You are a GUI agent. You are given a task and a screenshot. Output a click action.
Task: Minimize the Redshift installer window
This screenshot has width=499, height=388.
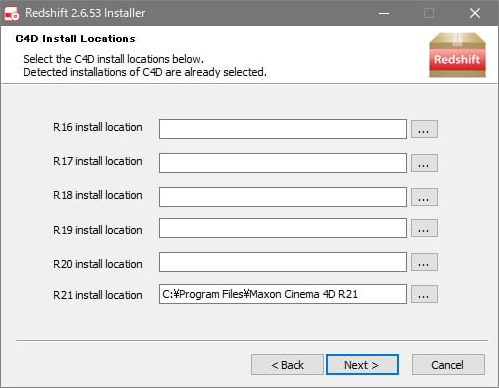pos(384,13)
